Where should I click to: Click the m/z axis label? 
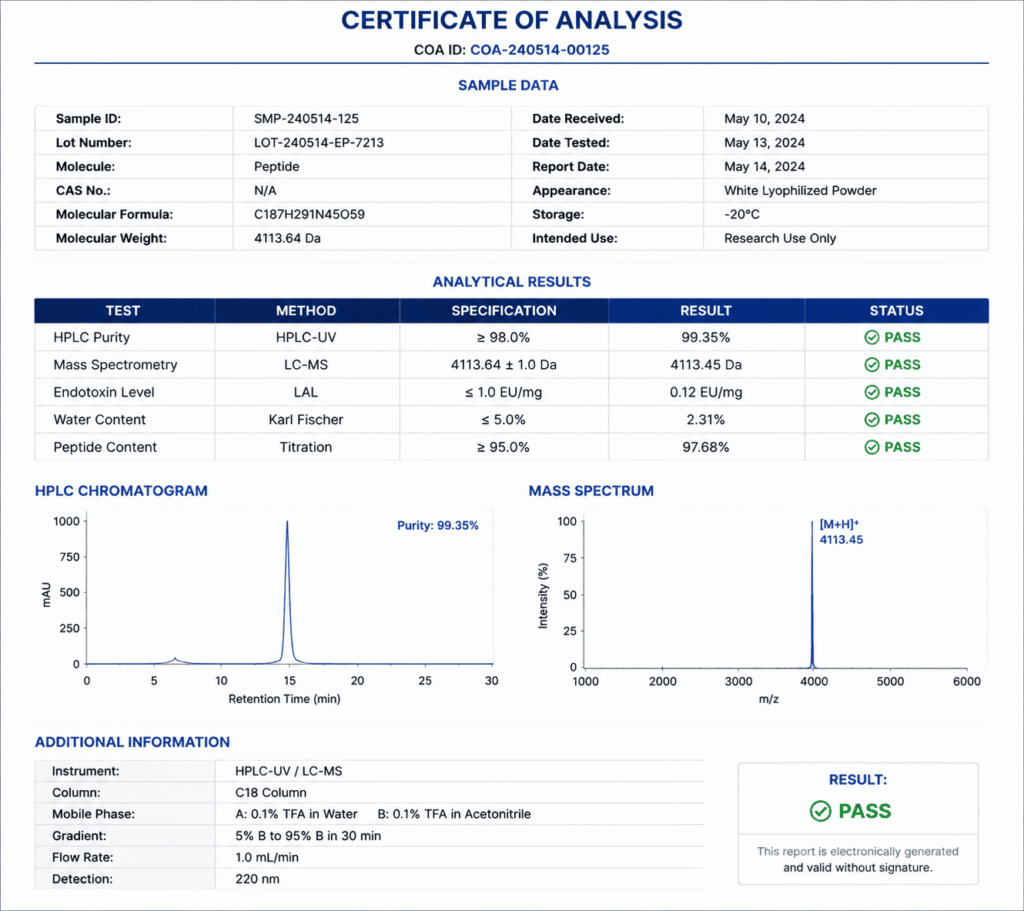click(769, 699)
